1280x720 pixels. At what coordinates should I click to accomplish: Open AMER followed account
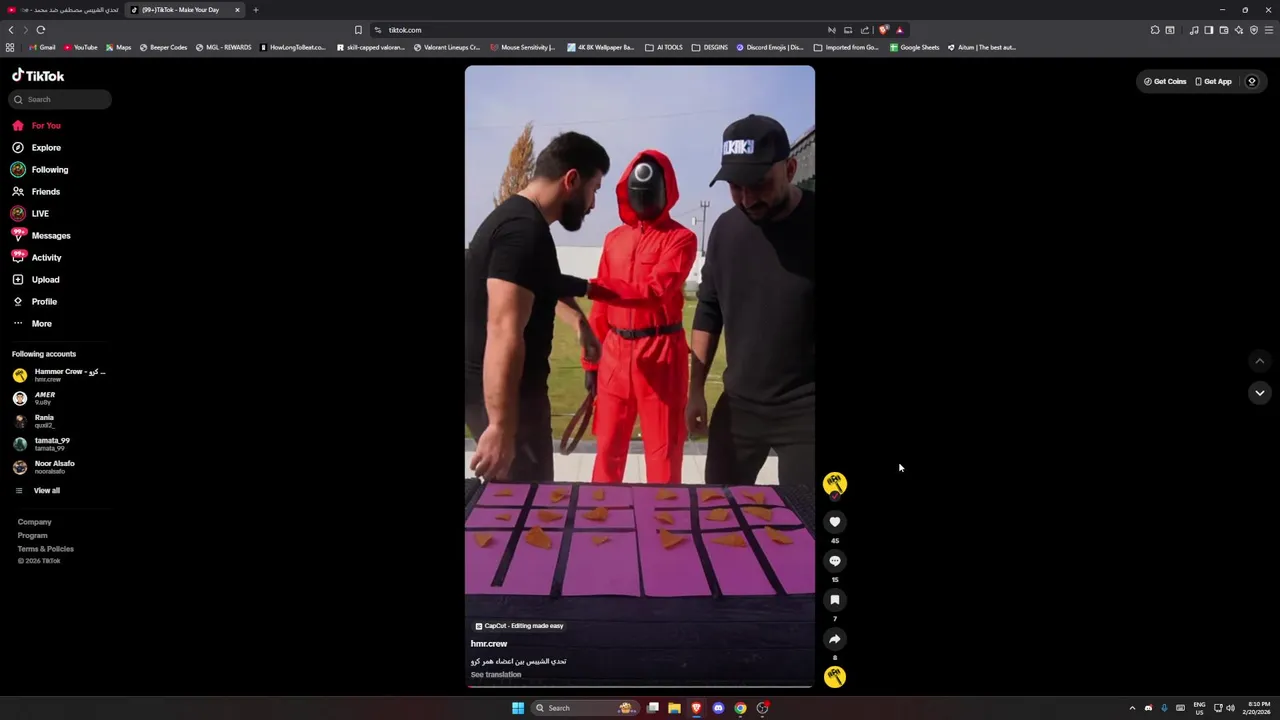(x=35, y=398)
